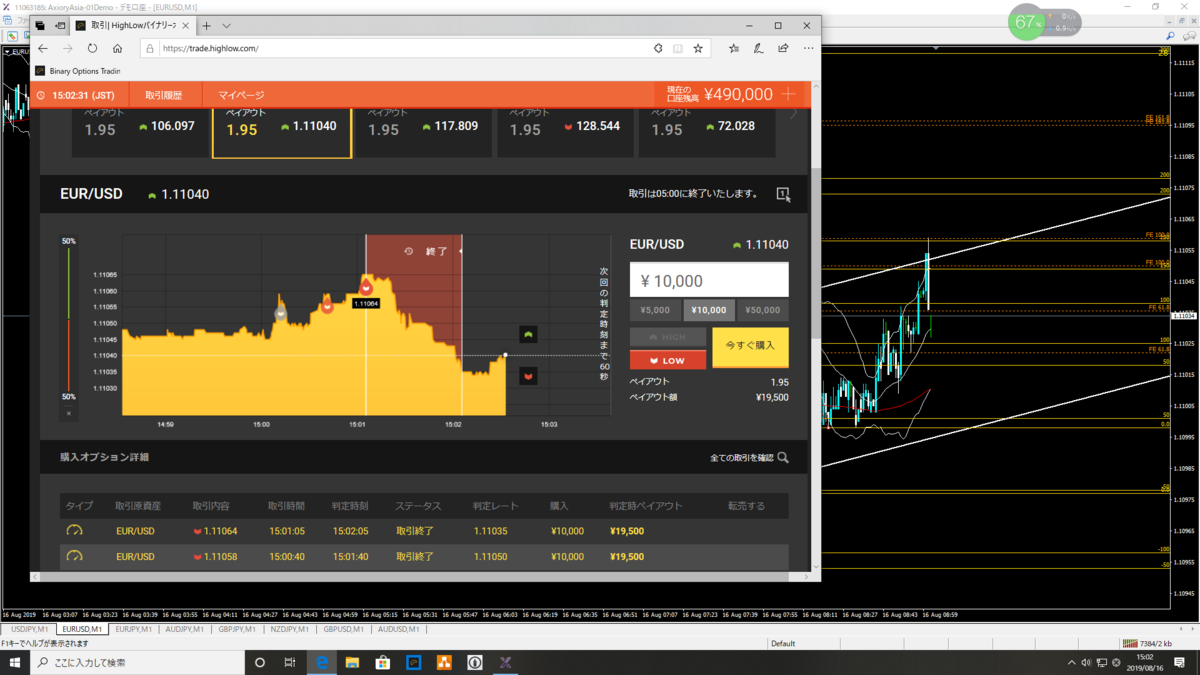Click the Cortana circle on the taskbar
The image size is (1200, 675).
coord(260,662)
